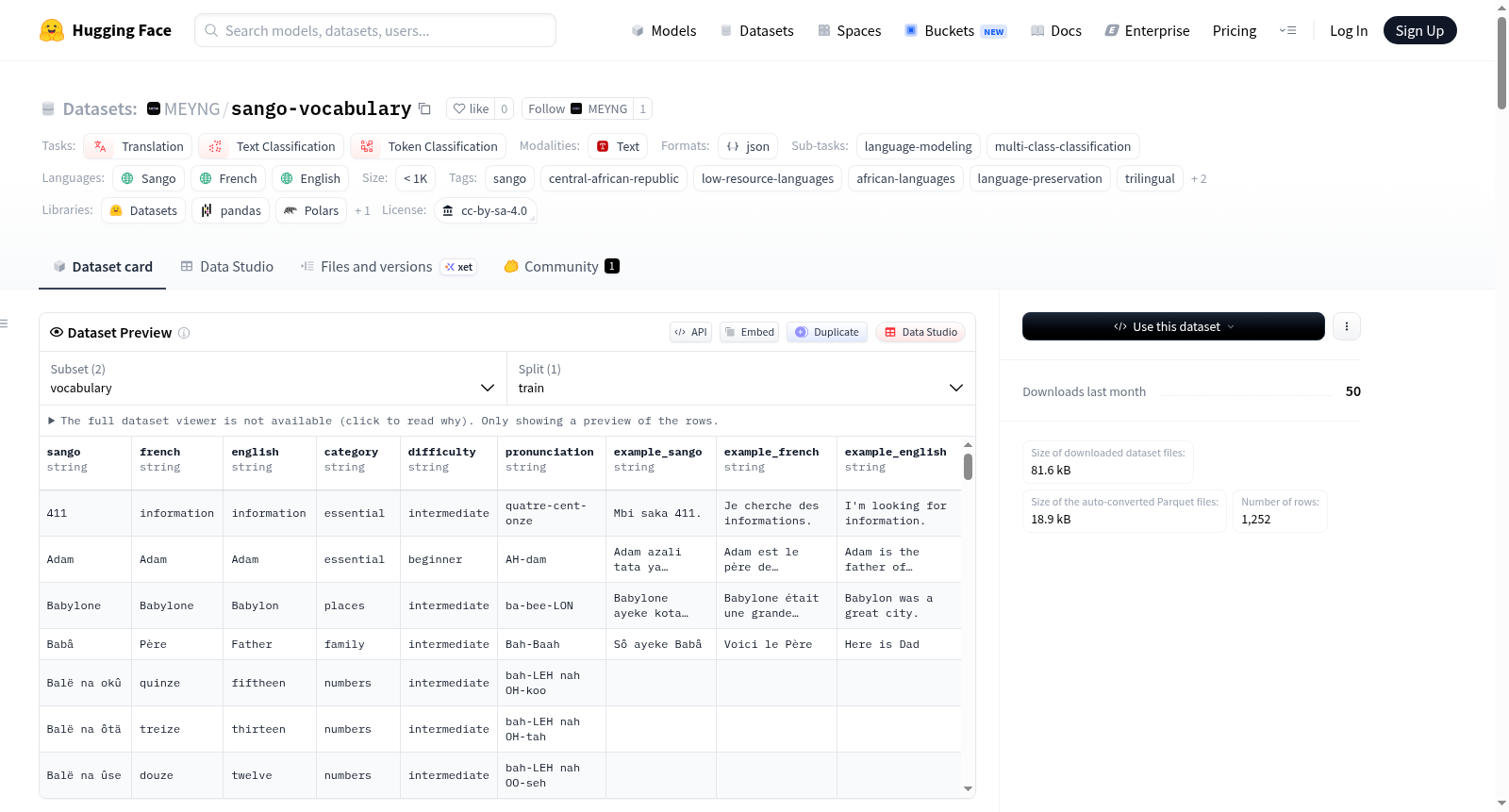The height and width of the screenshot is (812, 1509).
Task: Switch to the Data Studio tab
Action: click(x=227, y=267)
